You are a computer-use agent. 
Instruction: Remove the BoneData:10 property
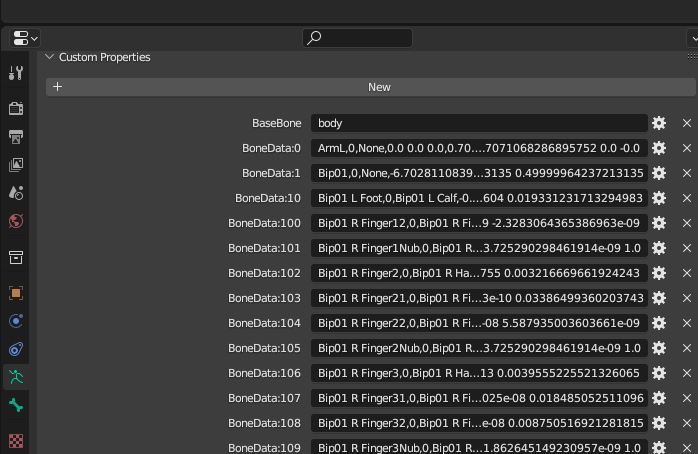coord(687,198)
